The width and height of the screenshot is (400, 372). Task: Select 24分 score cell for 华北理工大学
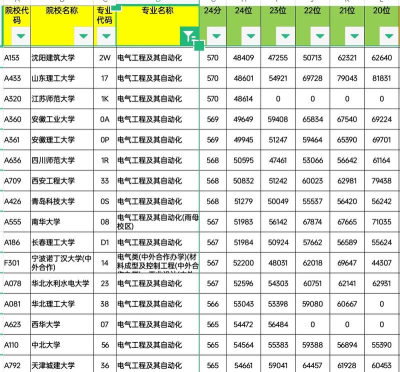(x=213, y=304)
